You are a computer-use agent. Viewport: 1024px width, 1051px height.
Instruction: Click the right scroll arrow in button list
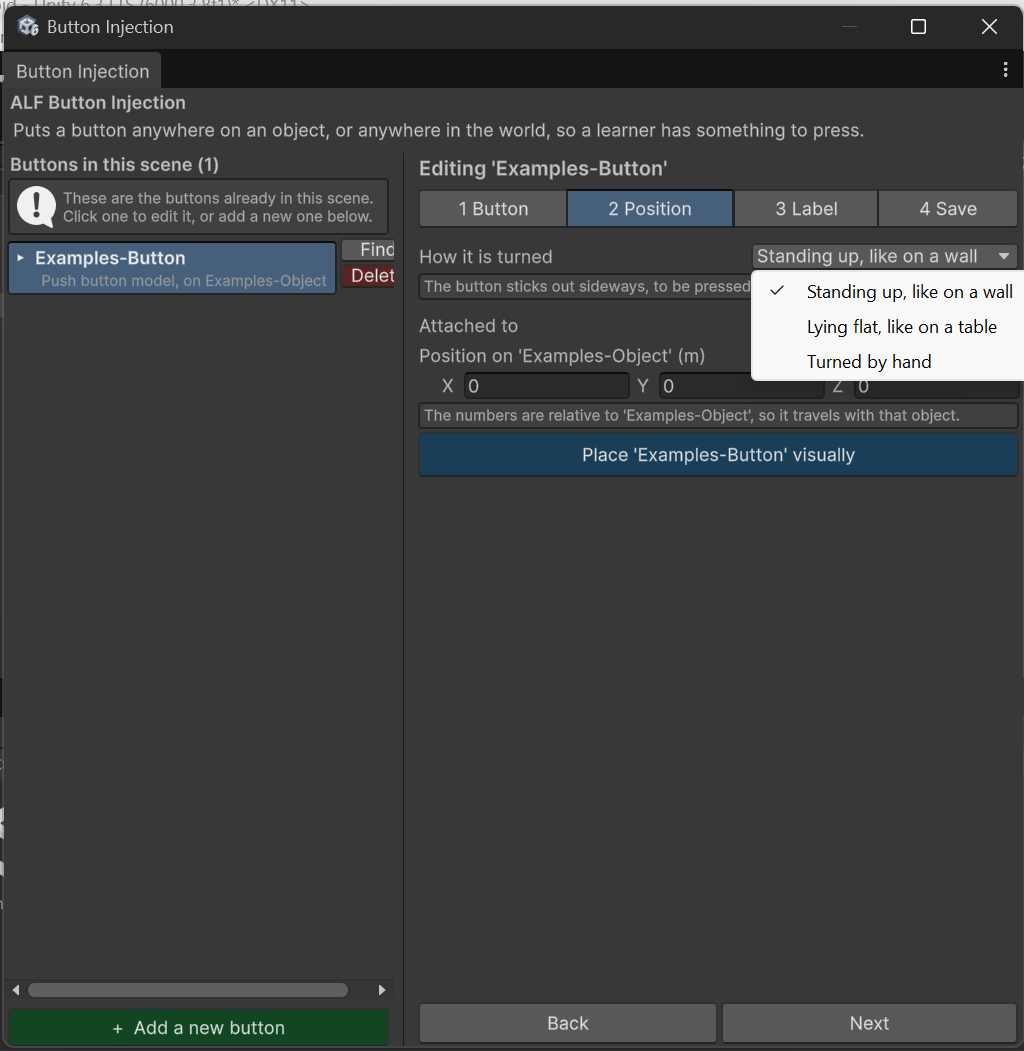382,990
